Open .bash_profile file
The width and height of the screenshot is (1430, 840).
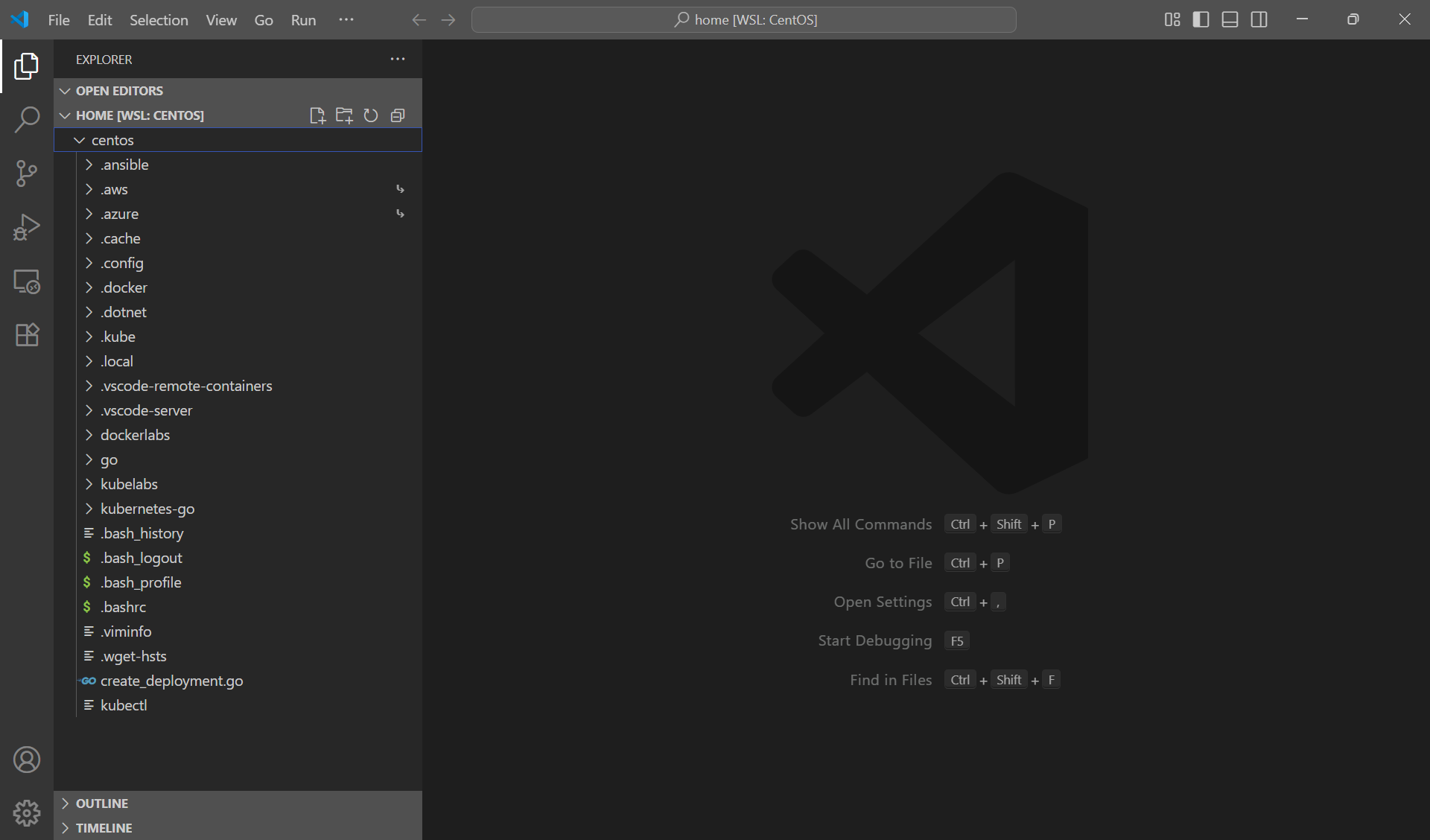pyautogui.click(x=238, y=582)
